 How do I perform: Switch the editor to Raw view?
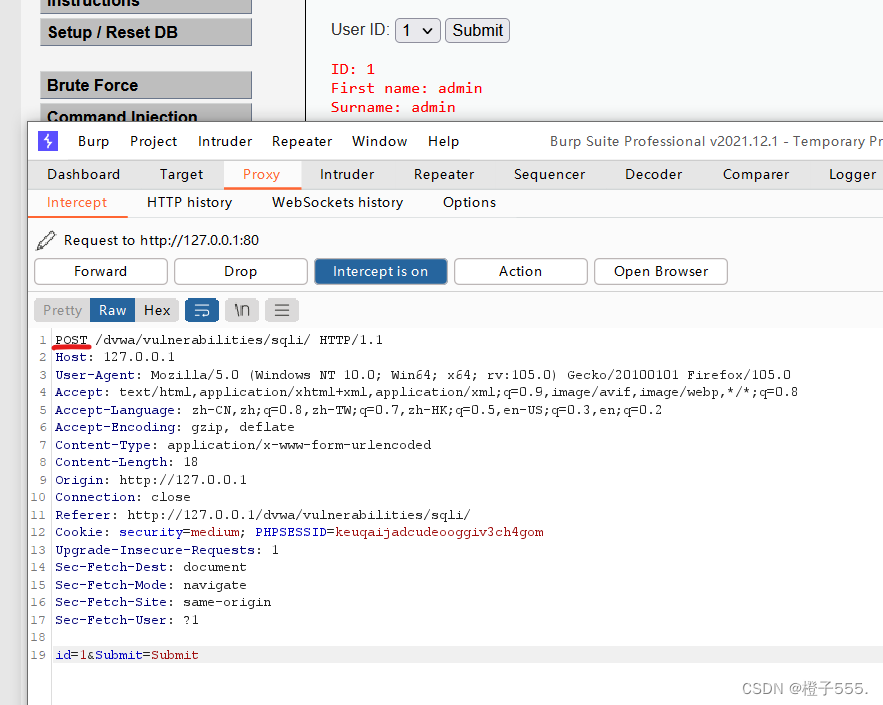click(113, 310)
